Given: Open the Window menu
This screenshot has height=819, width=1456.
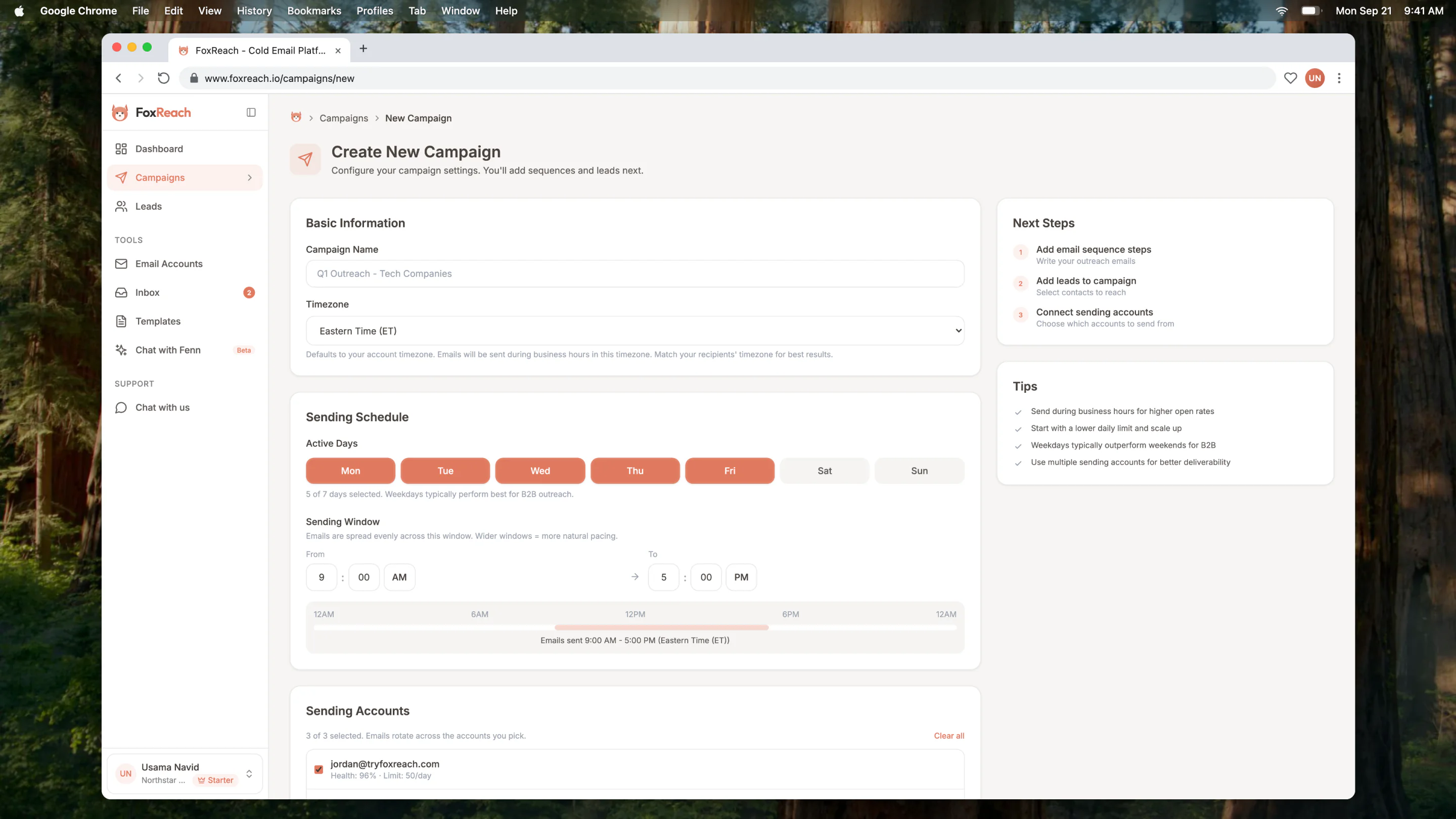Looking at the screenshot, I should [x=460, y=11].
